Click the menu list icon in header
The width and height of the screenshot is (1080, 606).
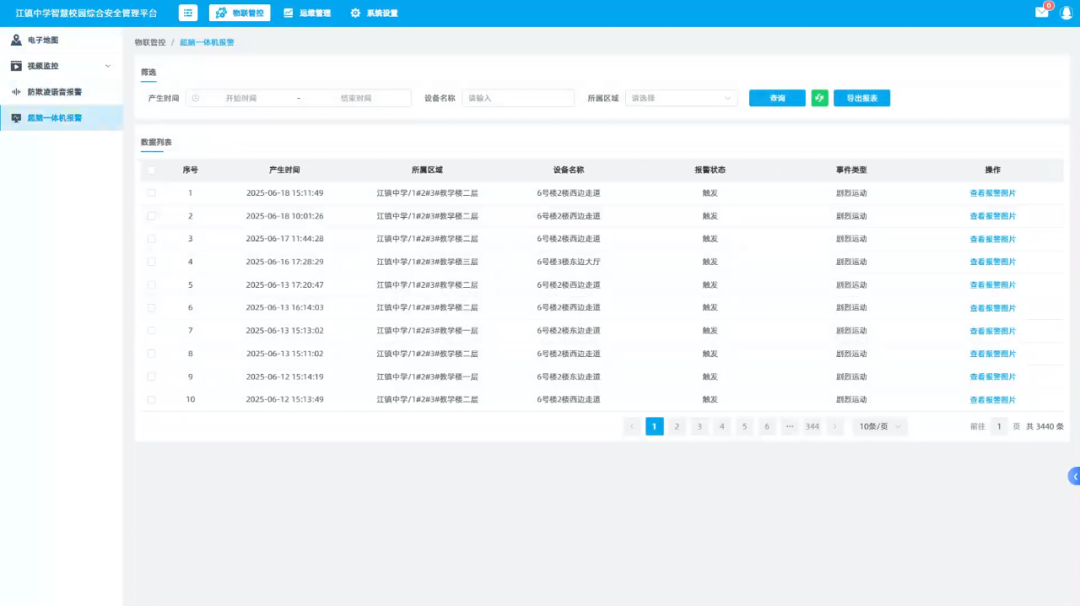188,13
